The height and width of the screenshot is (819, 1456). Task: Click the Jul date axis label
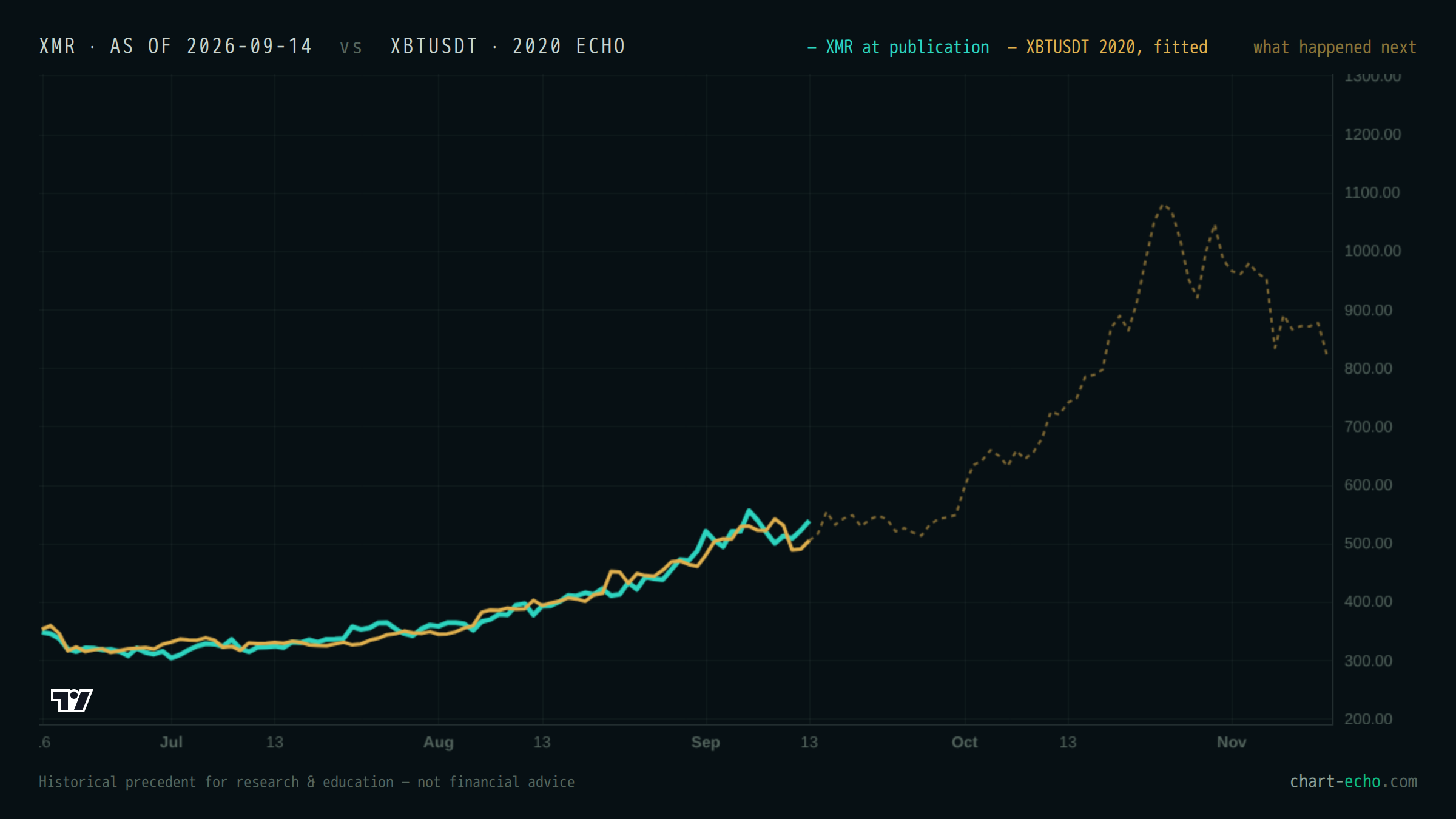171,743
